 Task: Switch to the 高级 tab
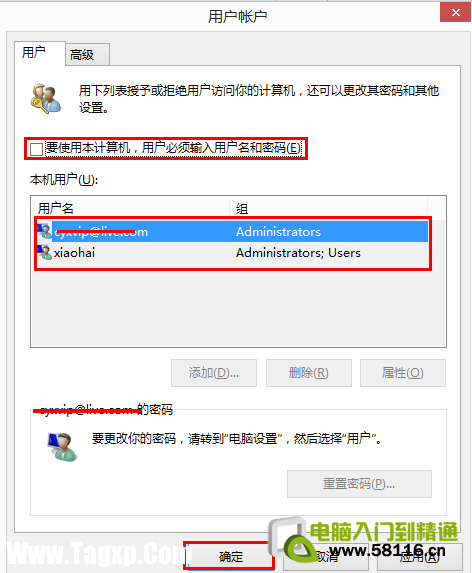click(x=87, y=55)
